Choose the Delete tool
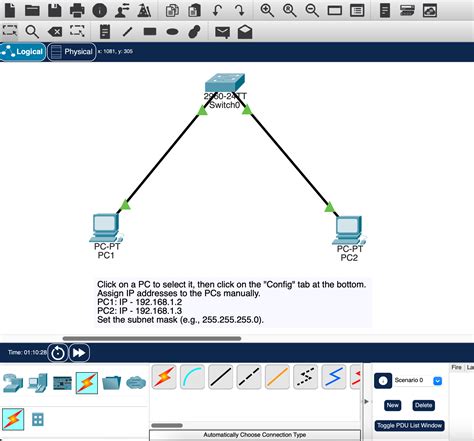This screenshot has height=441, width=474. 55,32
